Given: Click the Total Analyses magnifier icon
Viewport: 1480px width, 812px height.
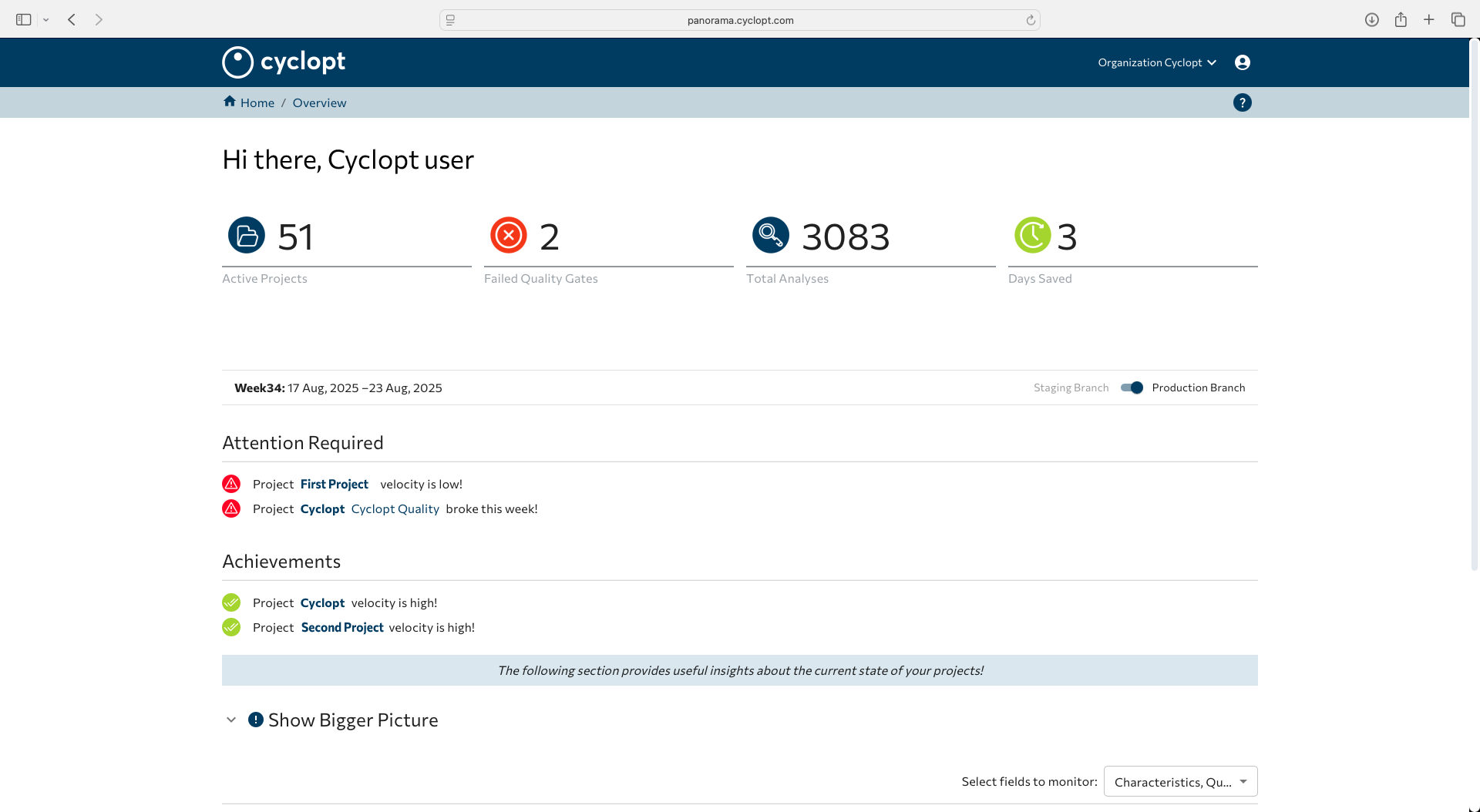Looking at the screenshot, I should 771,235.
